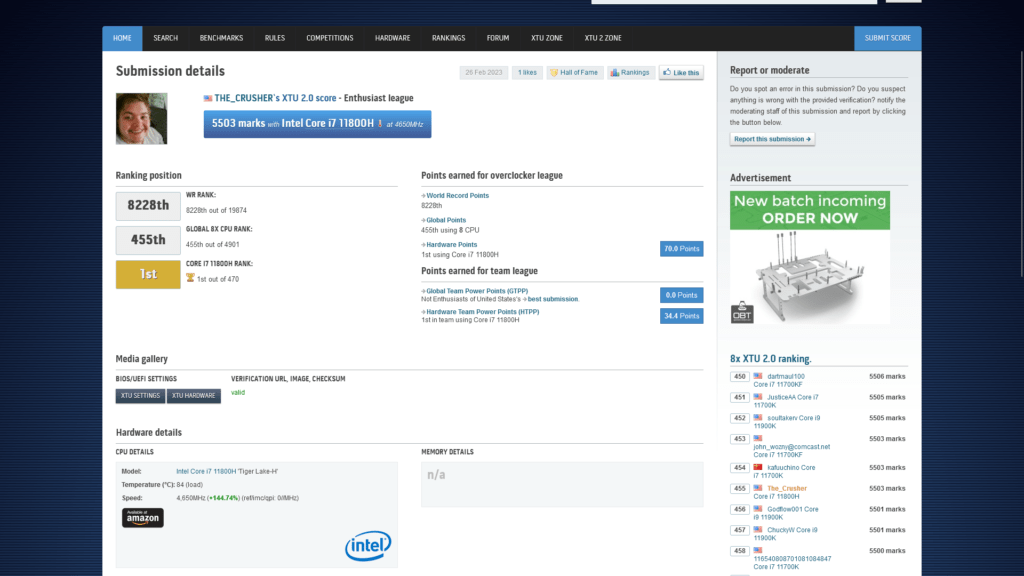This screenshot has height=576, width=1024.
Task: Click the page's vertical scrollbar
Action: [1021, 163]
